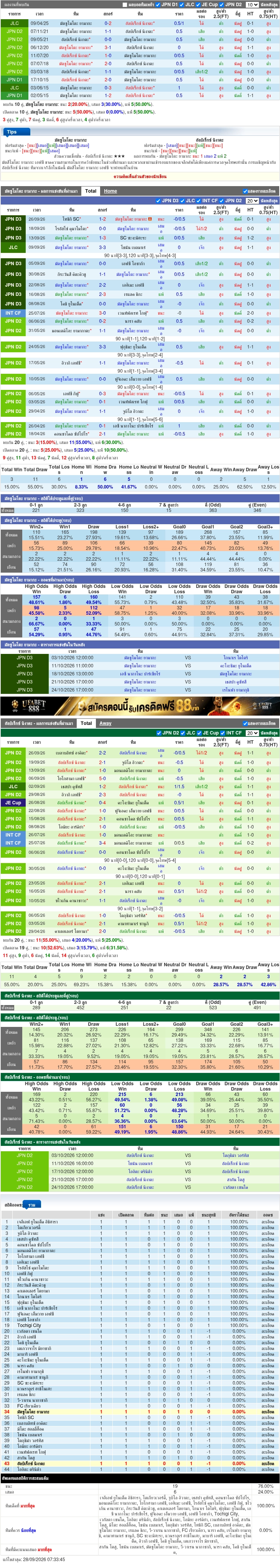
Task: Open the Matsumoto section match count dropdown showing 20
Action: point(251,200)
